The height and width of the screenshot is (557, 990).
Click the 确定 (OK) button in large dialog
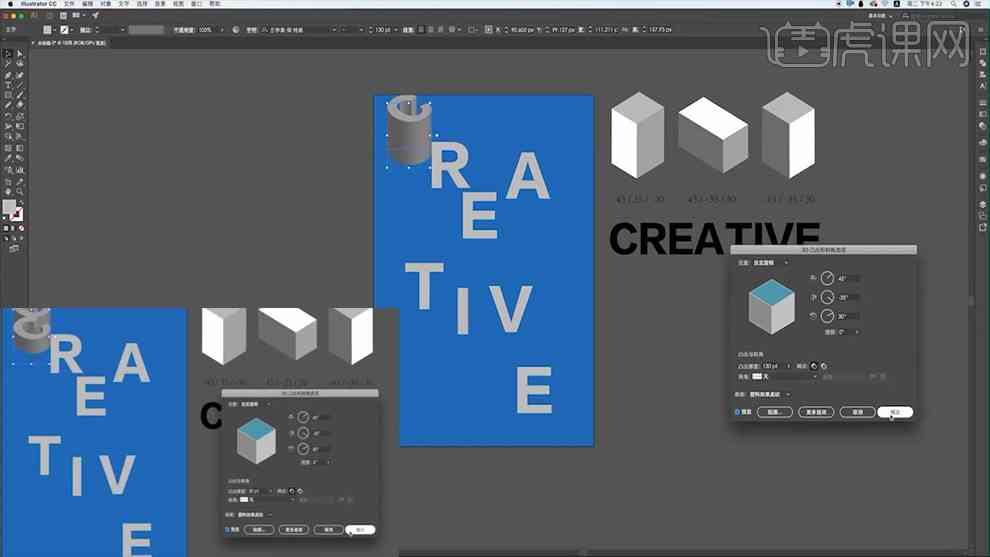click(x=895, y=412)
